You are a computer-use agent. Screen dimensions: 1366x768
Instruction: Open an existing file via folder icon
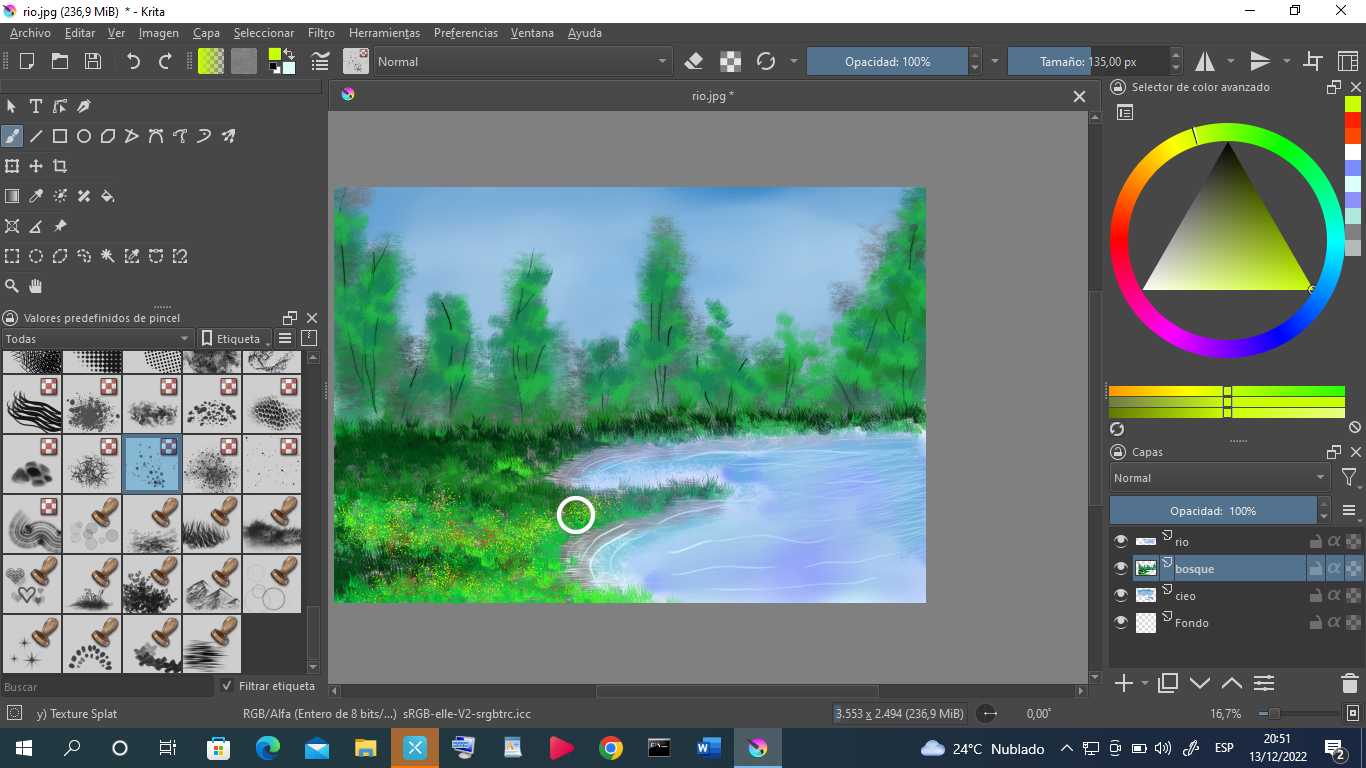tap(60, 61)
